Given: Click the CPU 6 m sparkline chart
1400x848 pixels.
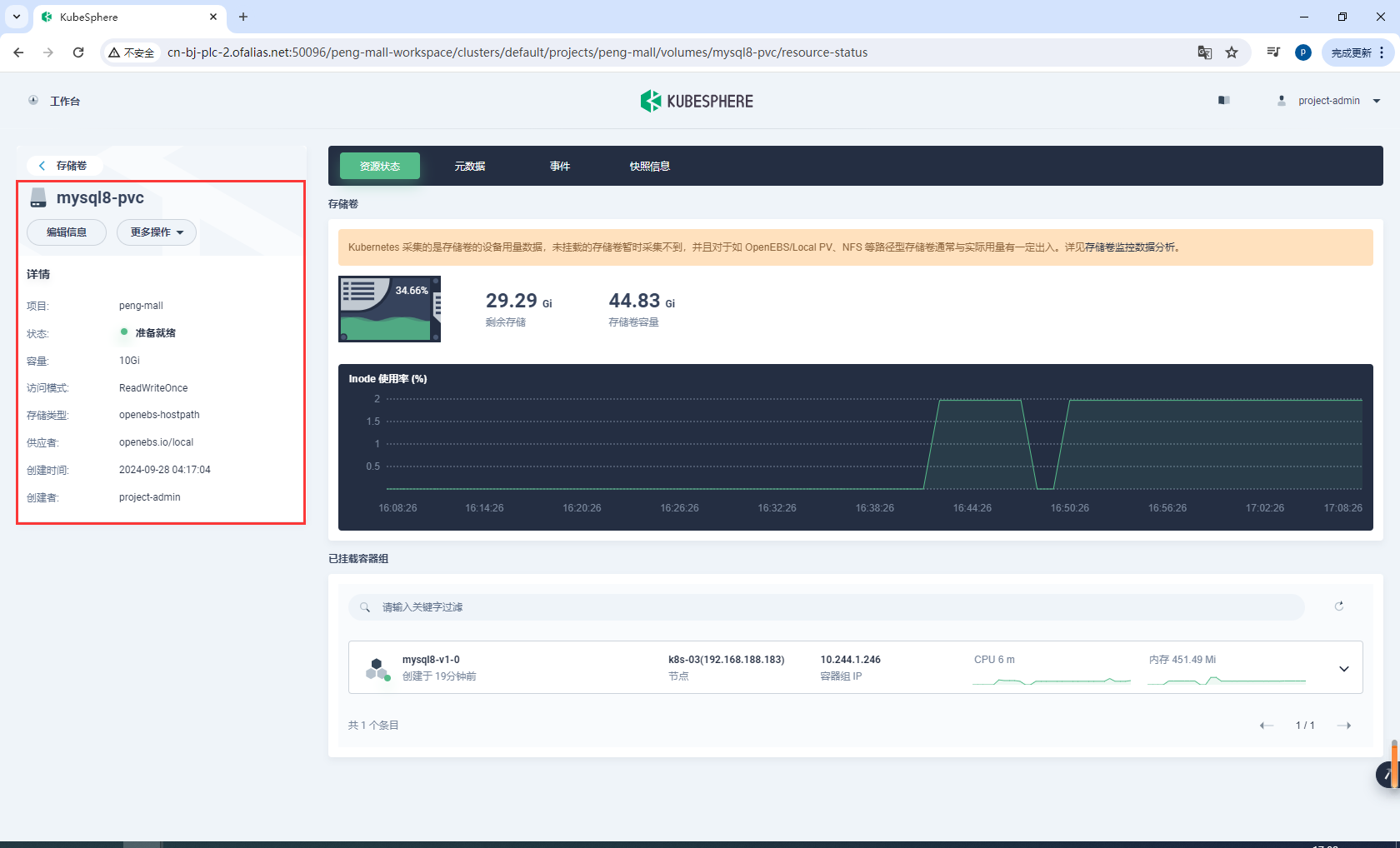Looking at the screenshot, I should point(1052,681).
